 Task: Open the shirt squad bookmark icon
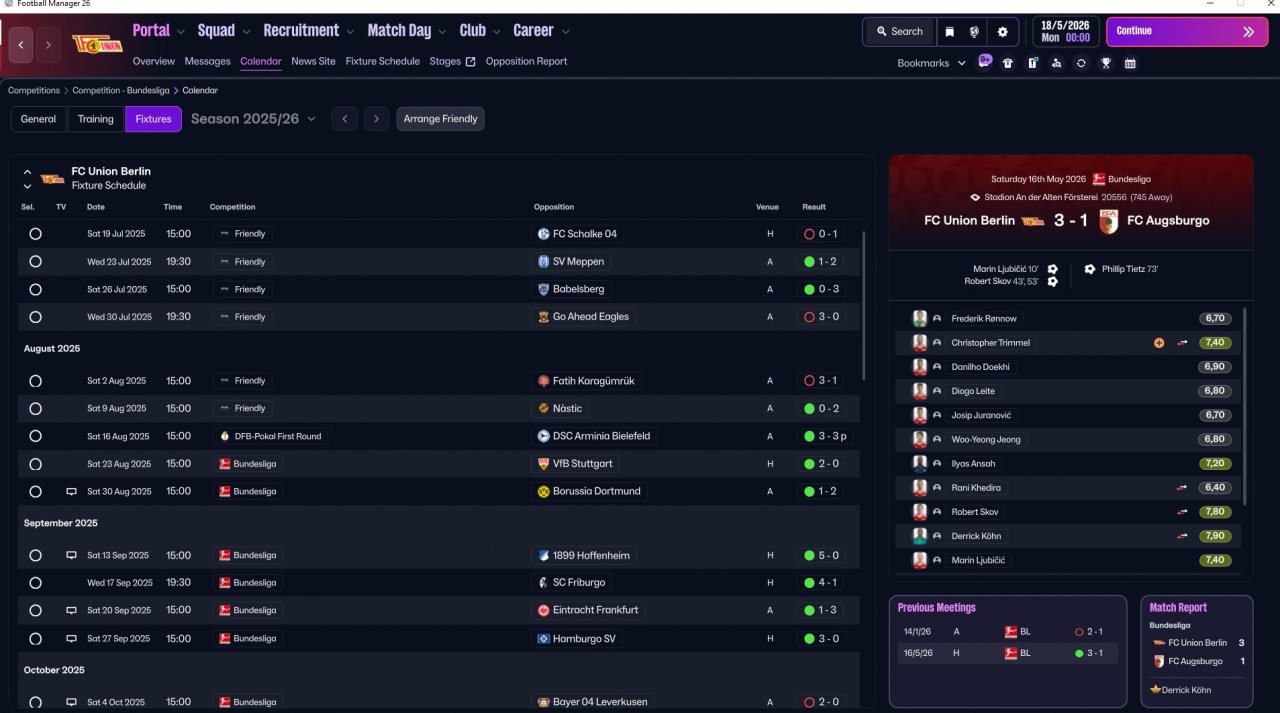pyautogui.click(x=1008, y=63)
